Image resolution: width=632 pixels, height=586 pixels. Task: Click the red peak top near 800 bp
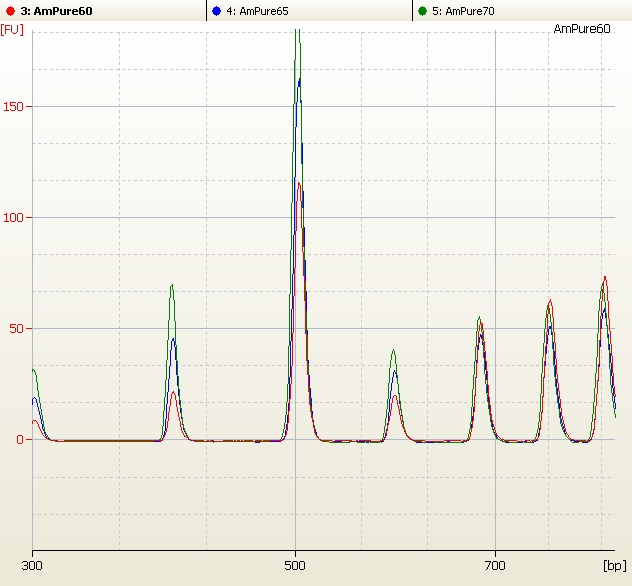pyautogui.click(x=605, y=278)
